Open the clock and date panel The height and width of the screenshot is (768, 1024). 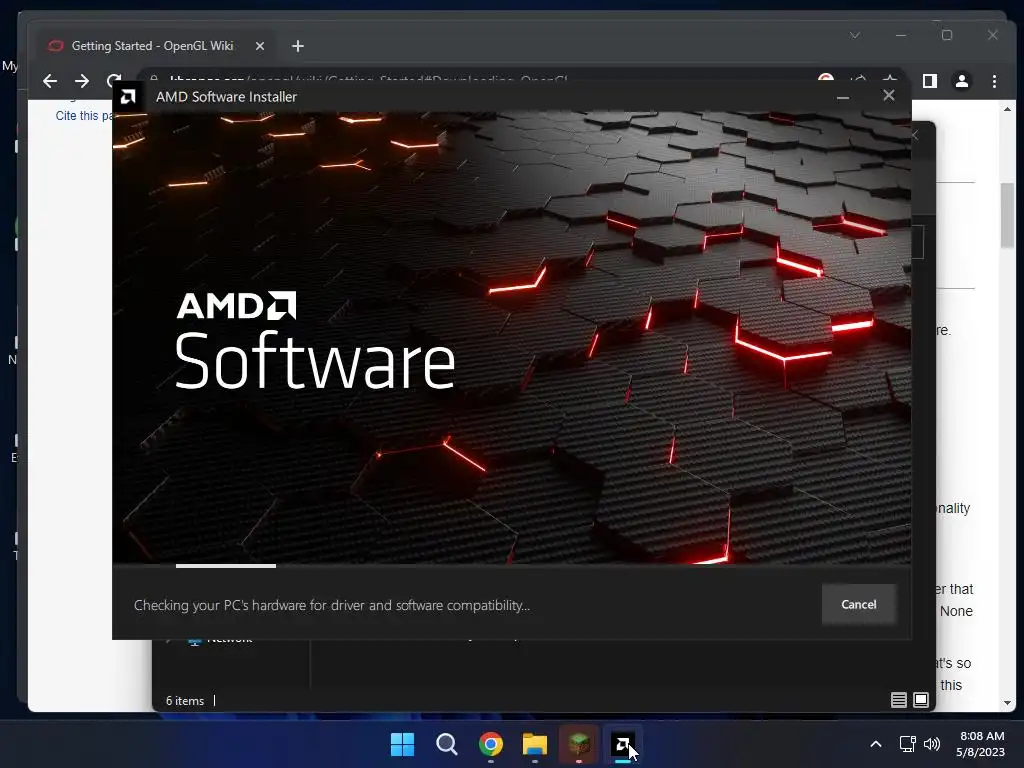(x=981, y=744)
